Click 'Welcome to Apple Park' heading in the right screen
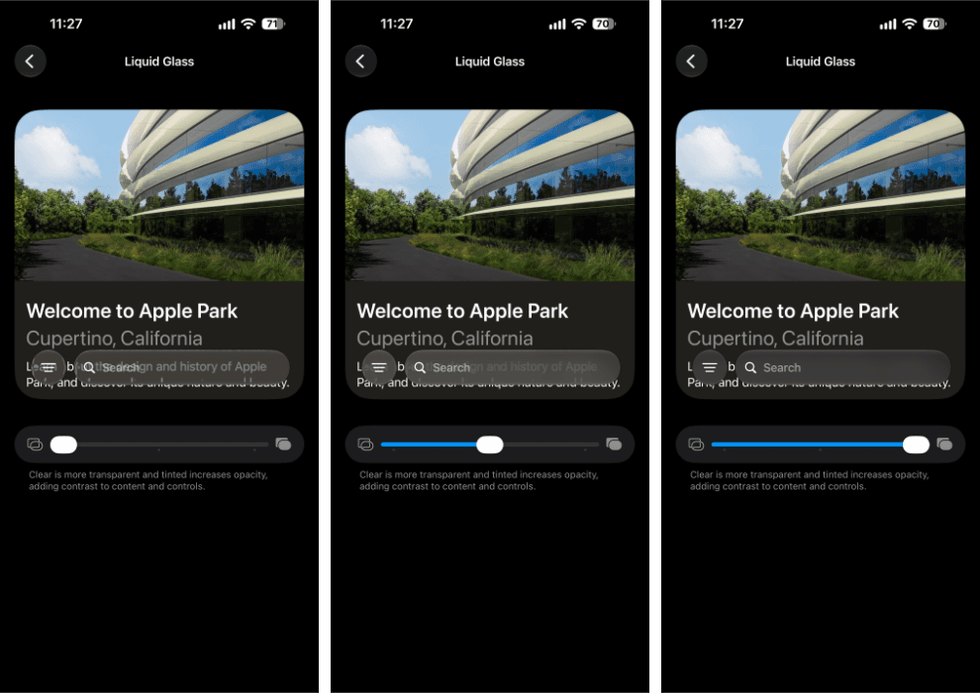Viewport: 980px width, 693px height. (x=793, y=311)
